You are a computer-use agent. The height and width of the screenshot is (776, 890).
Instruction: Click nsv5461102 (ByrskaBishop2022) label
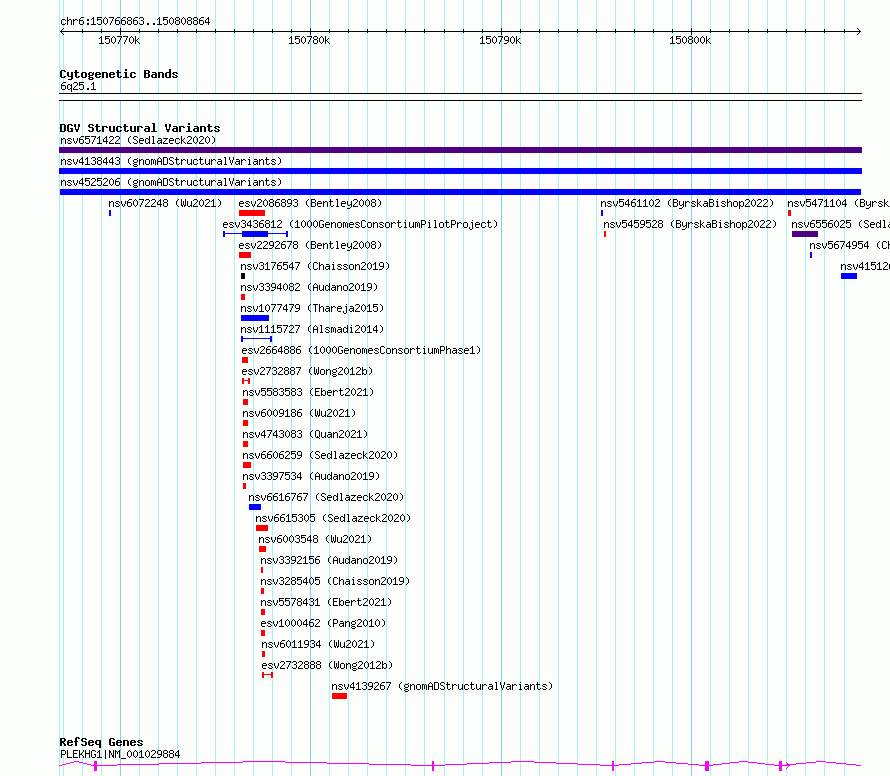687,203
